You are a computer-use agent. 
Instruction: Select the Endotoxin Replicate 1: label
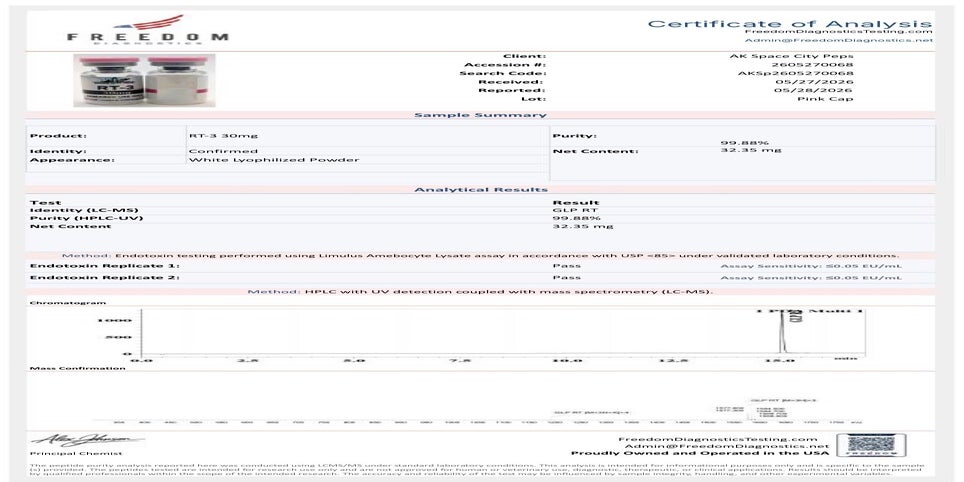tap(105, 266)
